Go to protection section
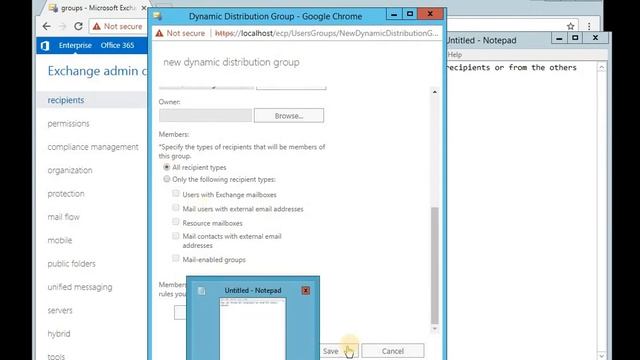The width and height of the screenshot is (640, 360). (x=66, y=193)
